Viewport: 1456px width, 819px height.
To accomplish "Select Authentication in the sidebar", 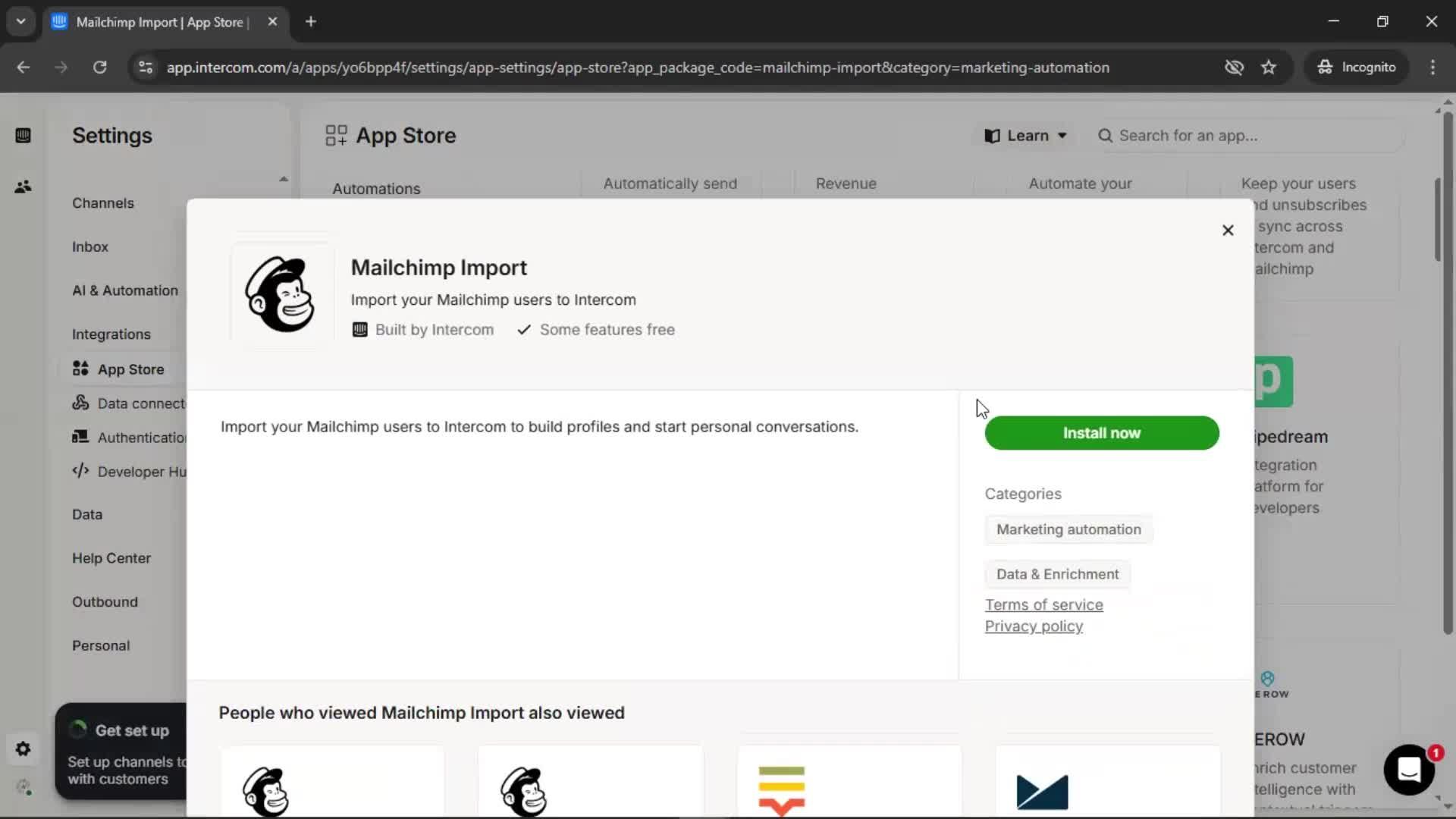I will coord(142,438).
